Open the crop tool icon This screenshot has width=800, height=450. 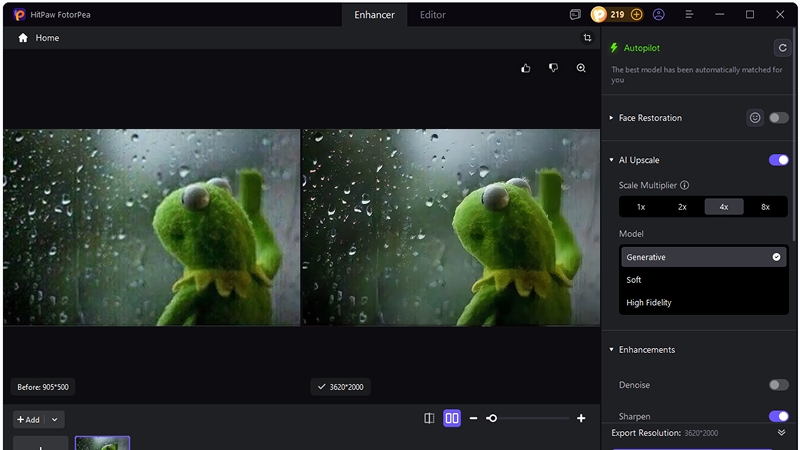click(587, 38)
